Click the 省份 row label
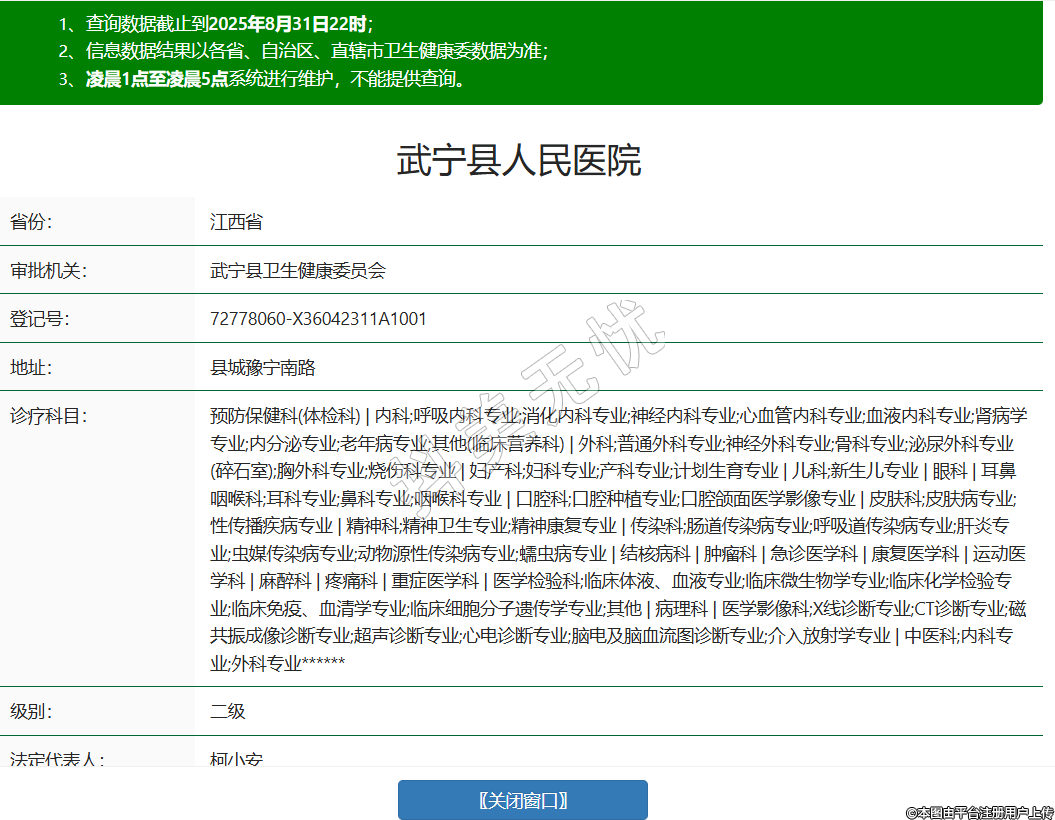 click(31, 222)
